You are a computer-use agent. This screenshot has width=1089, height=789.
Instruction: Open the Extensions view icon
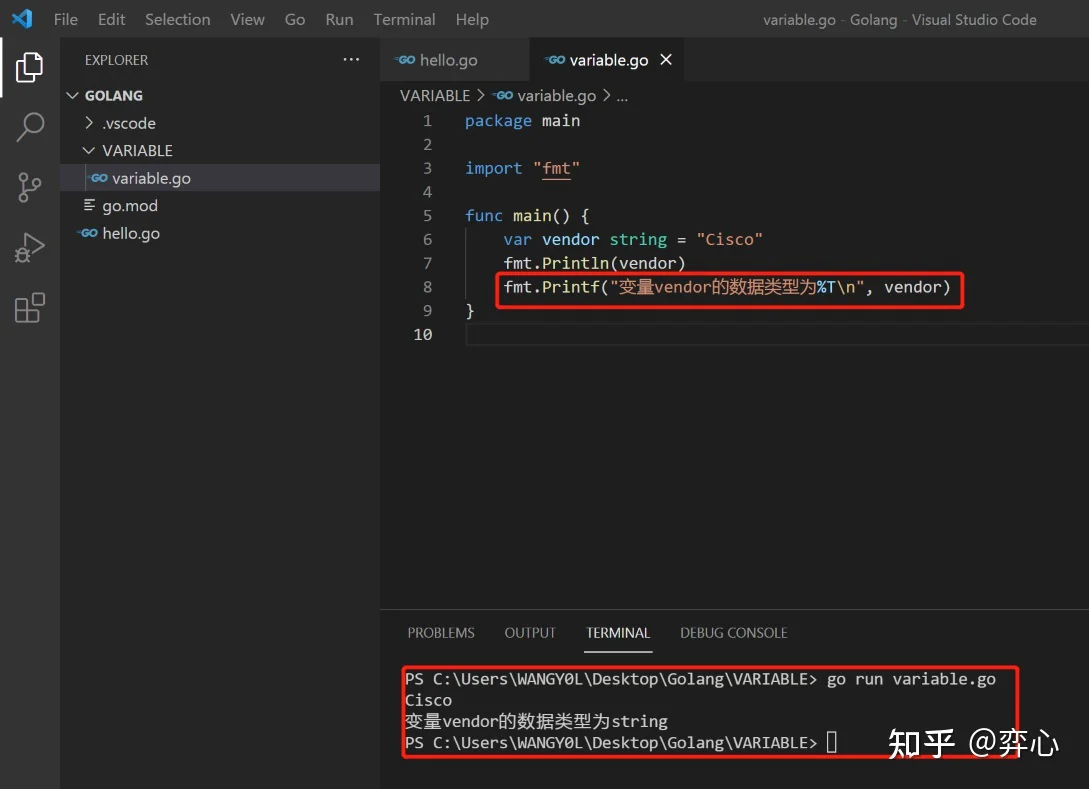tap(29, 308)
